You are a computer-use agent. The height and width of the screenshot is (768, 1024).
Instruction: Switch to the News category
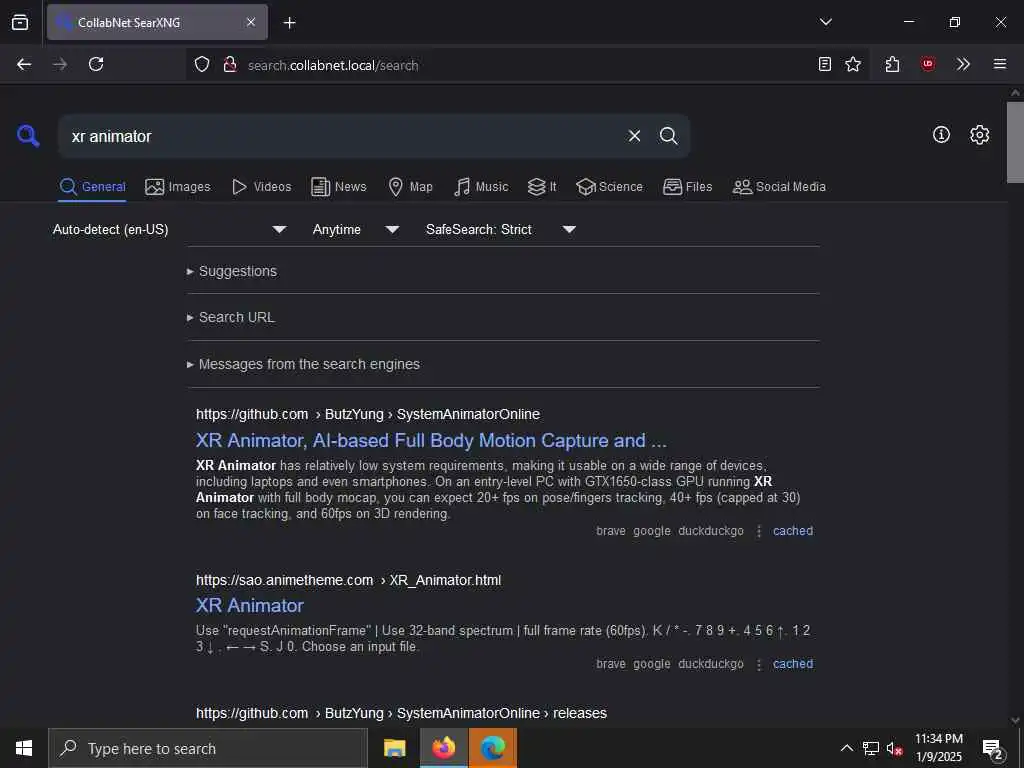[339, 187]
